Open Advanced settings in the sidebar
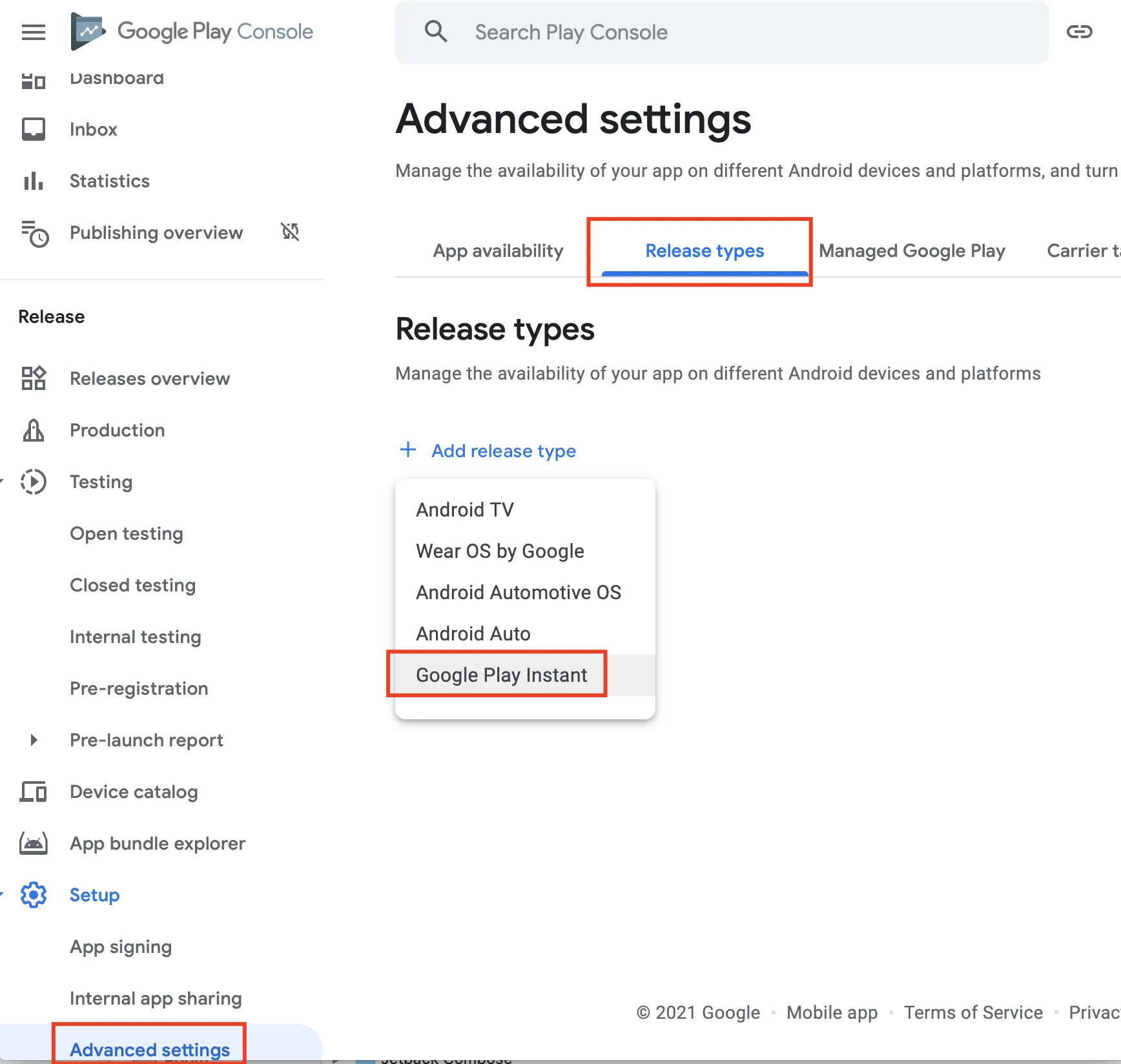 (x=149, y=1049)
